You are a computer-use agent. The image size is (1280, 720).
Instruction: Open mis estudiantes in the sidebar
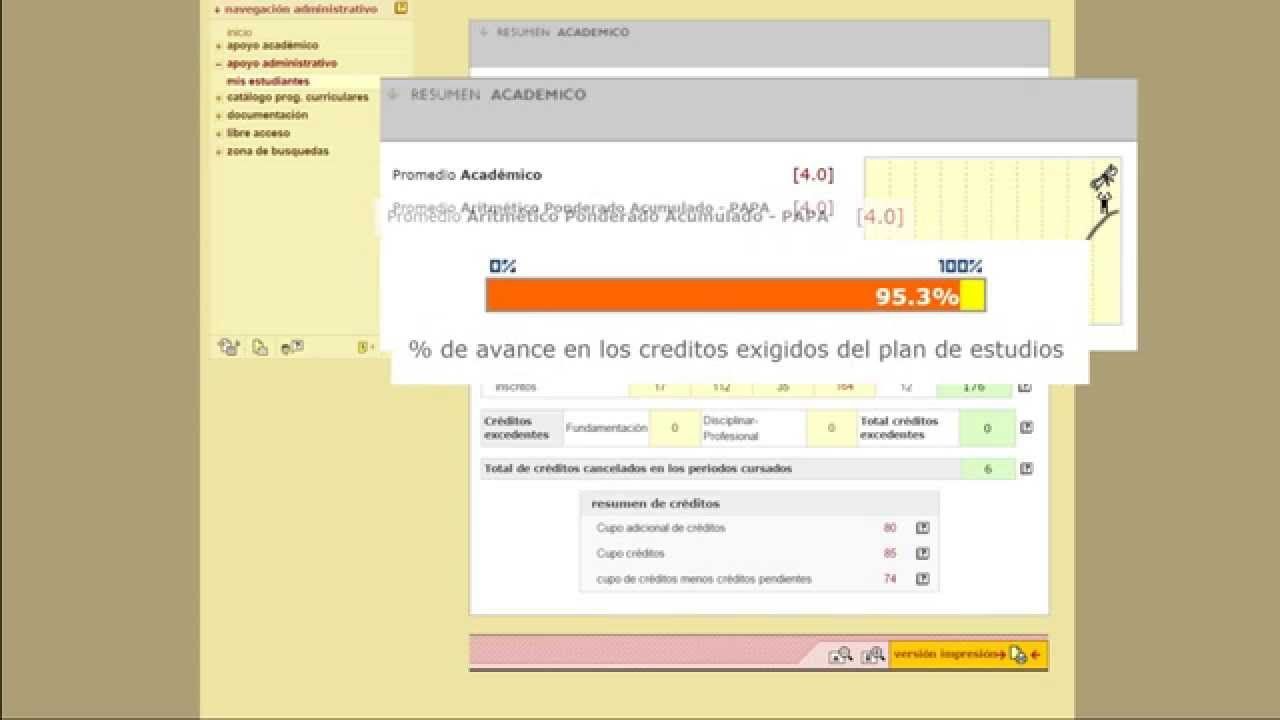tap(268, 81)
